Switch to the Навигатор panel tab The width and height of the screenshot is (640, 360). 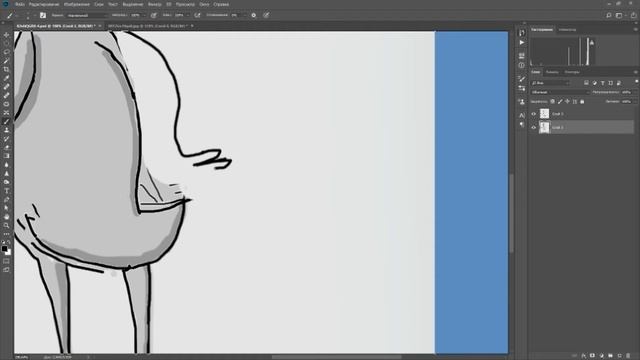[567, 29]
